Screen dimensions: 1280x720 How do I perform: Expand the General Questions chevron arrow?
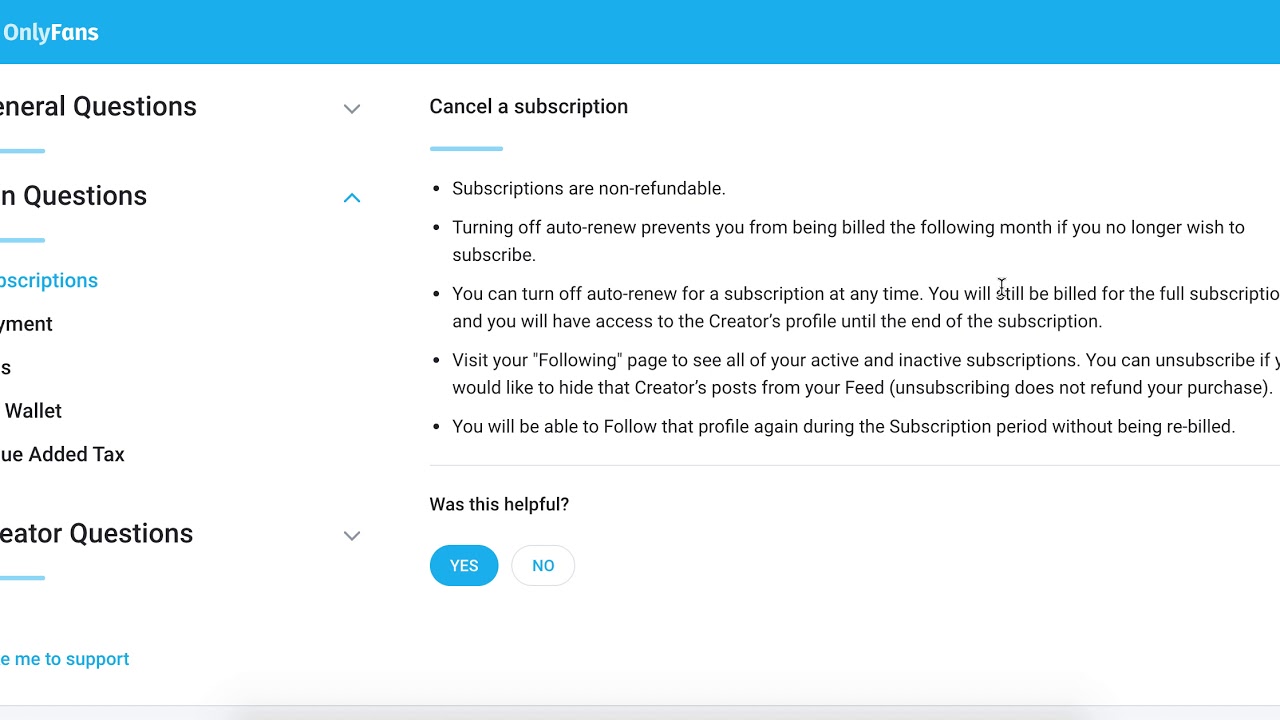pos(352,108)
